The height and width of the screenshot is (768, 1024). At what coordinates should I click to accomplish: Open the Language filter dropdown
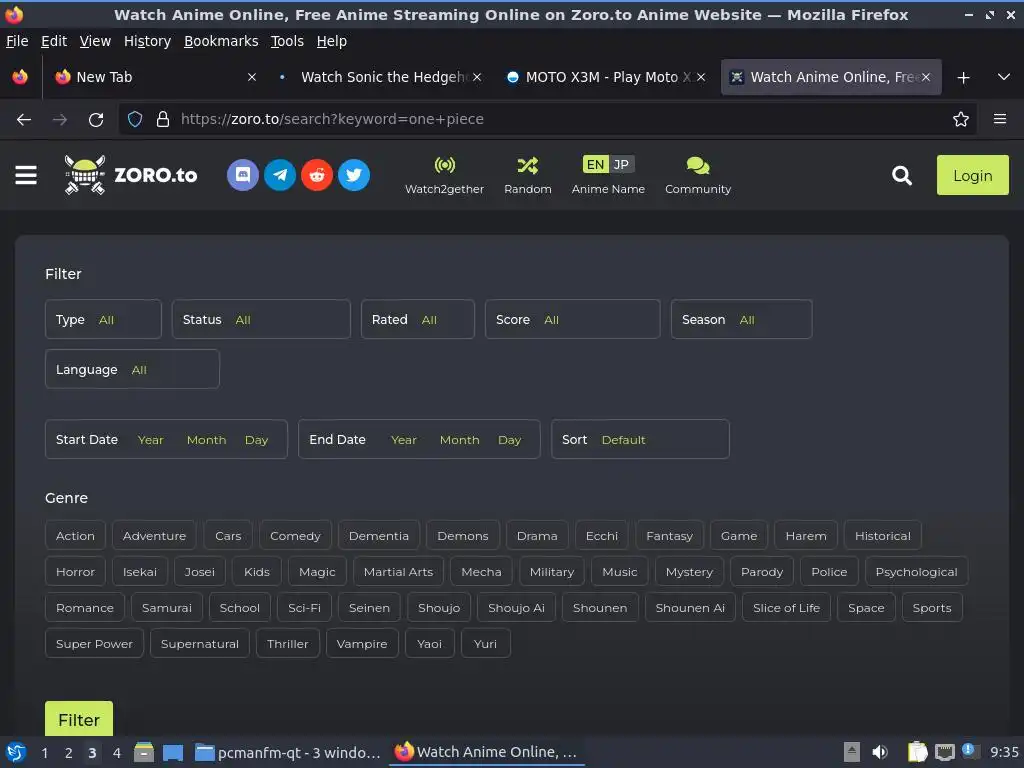(x=132, y=370)
